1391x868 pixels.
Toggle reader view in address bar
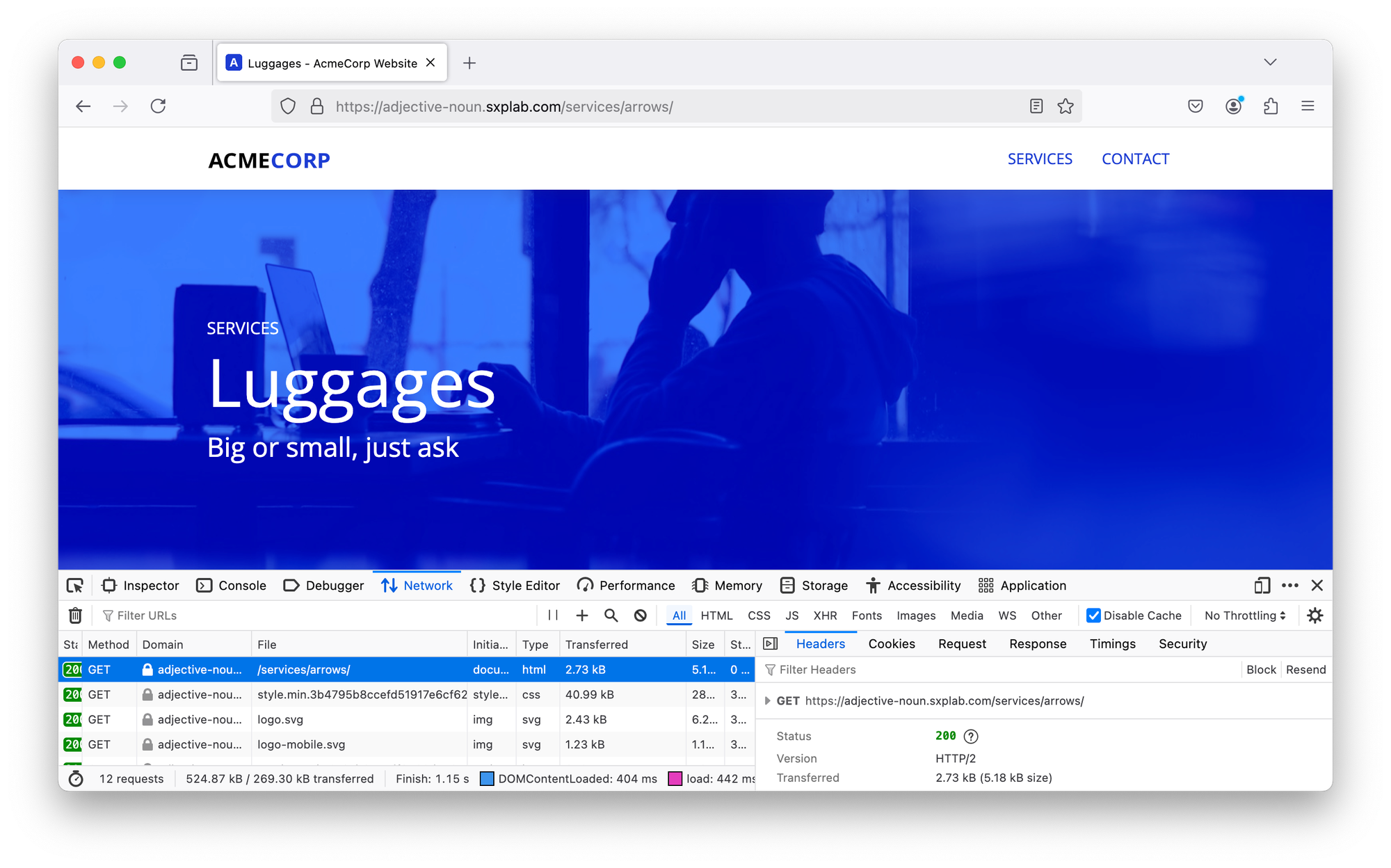tap(1036, 106)
